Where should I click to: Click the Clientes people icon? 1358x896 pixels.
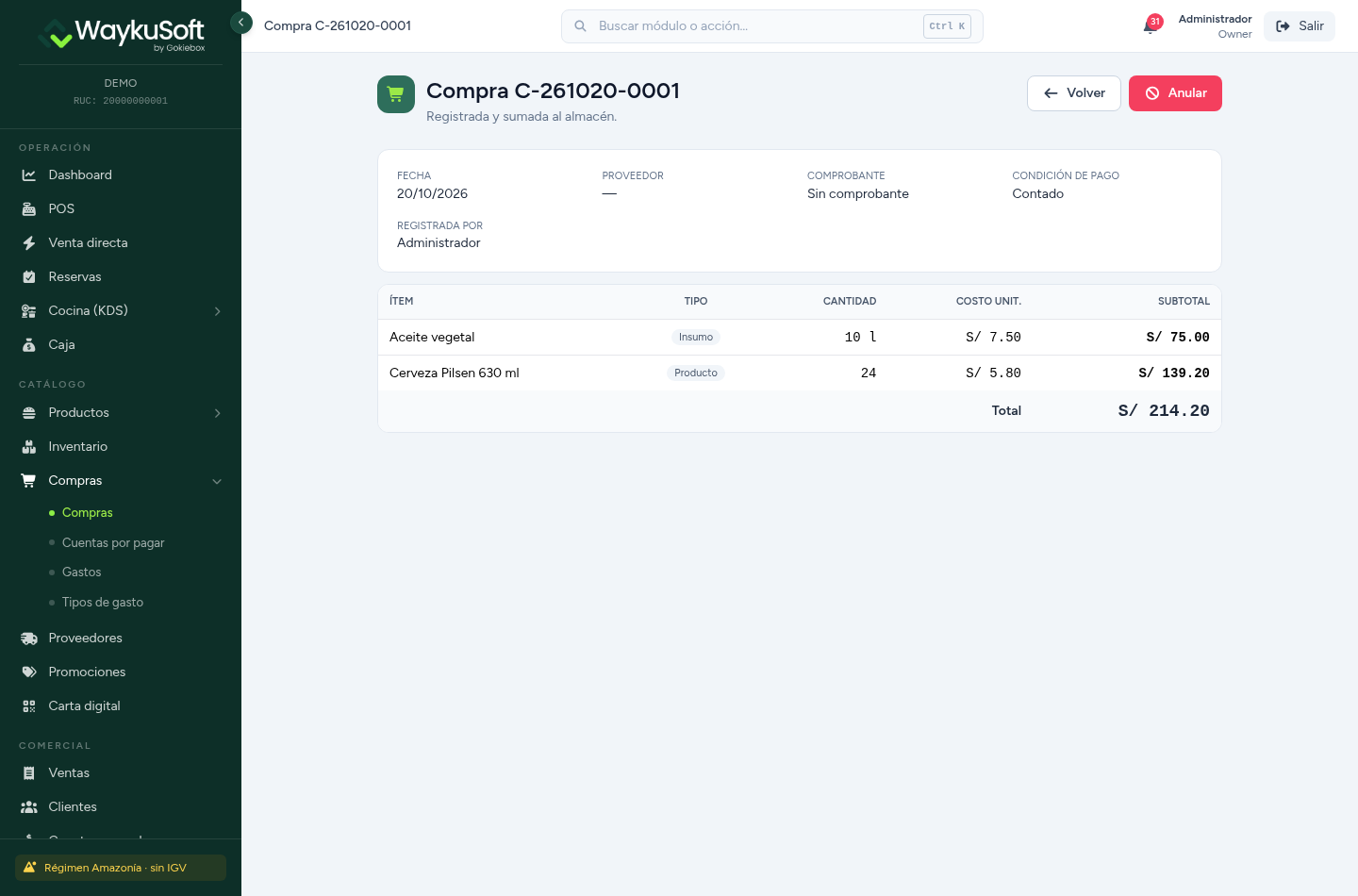[29, 807]
